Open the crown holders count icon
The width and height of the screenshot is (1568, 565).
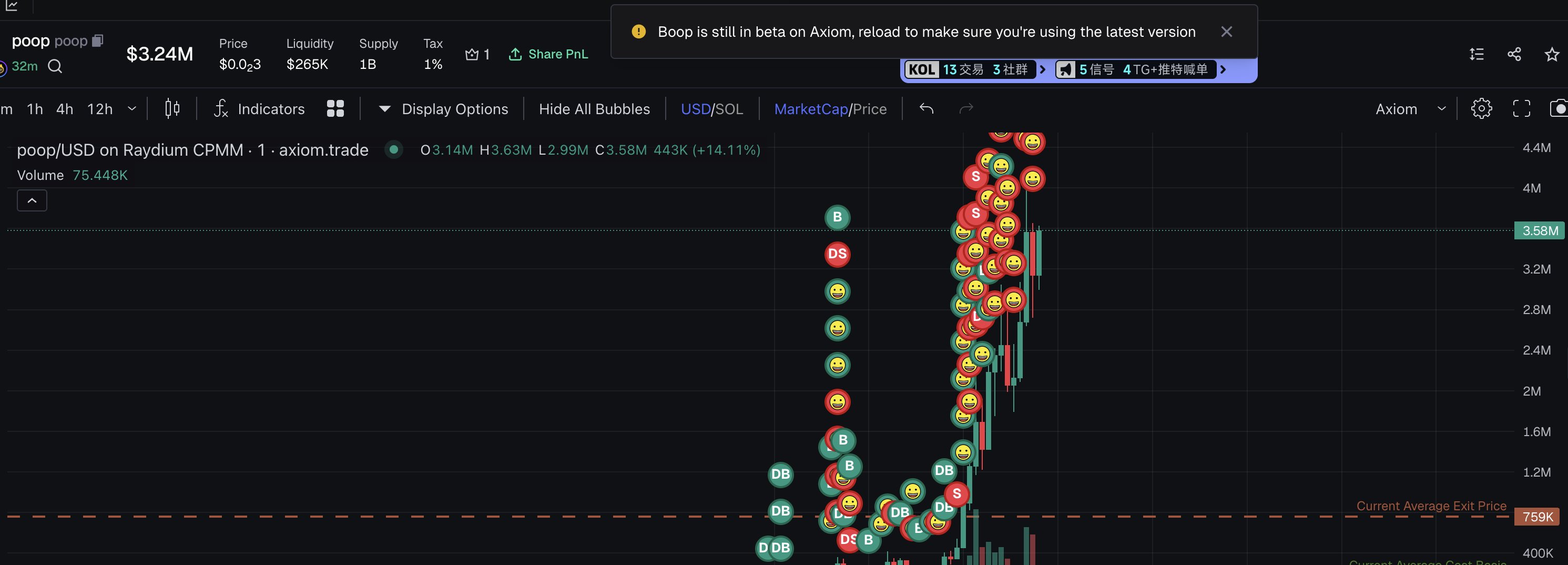click(472, 54)
